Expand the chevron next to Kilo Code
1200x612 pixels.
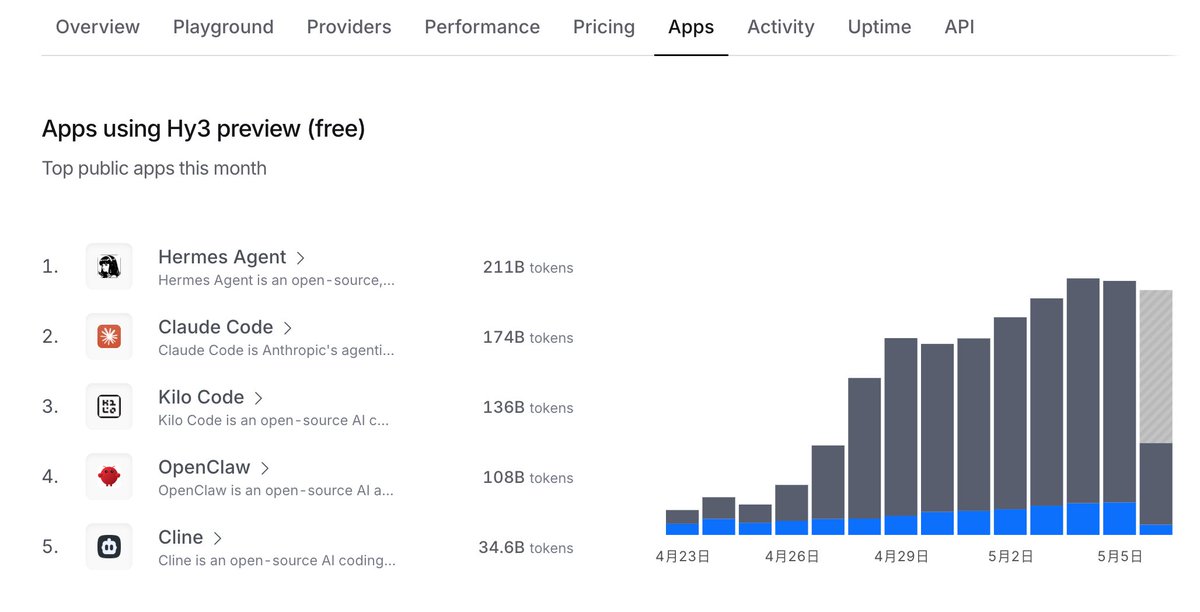tap(259, 398)
